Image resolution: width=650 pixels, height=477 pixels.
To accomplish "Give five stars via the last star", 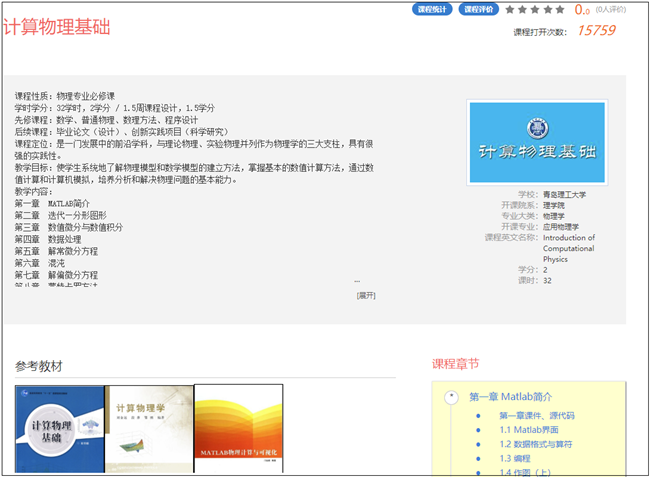I will point(560,9).
